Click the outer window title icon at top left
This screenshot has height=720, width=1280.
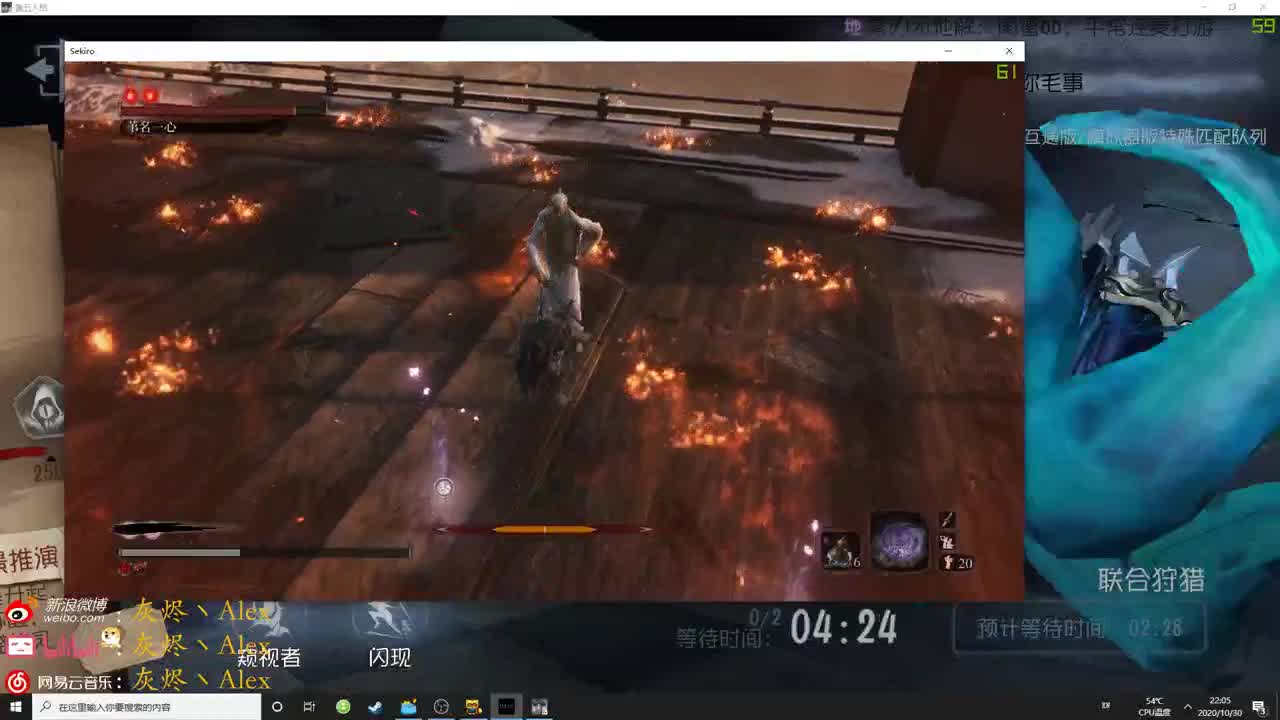click(x=7, y=7)
